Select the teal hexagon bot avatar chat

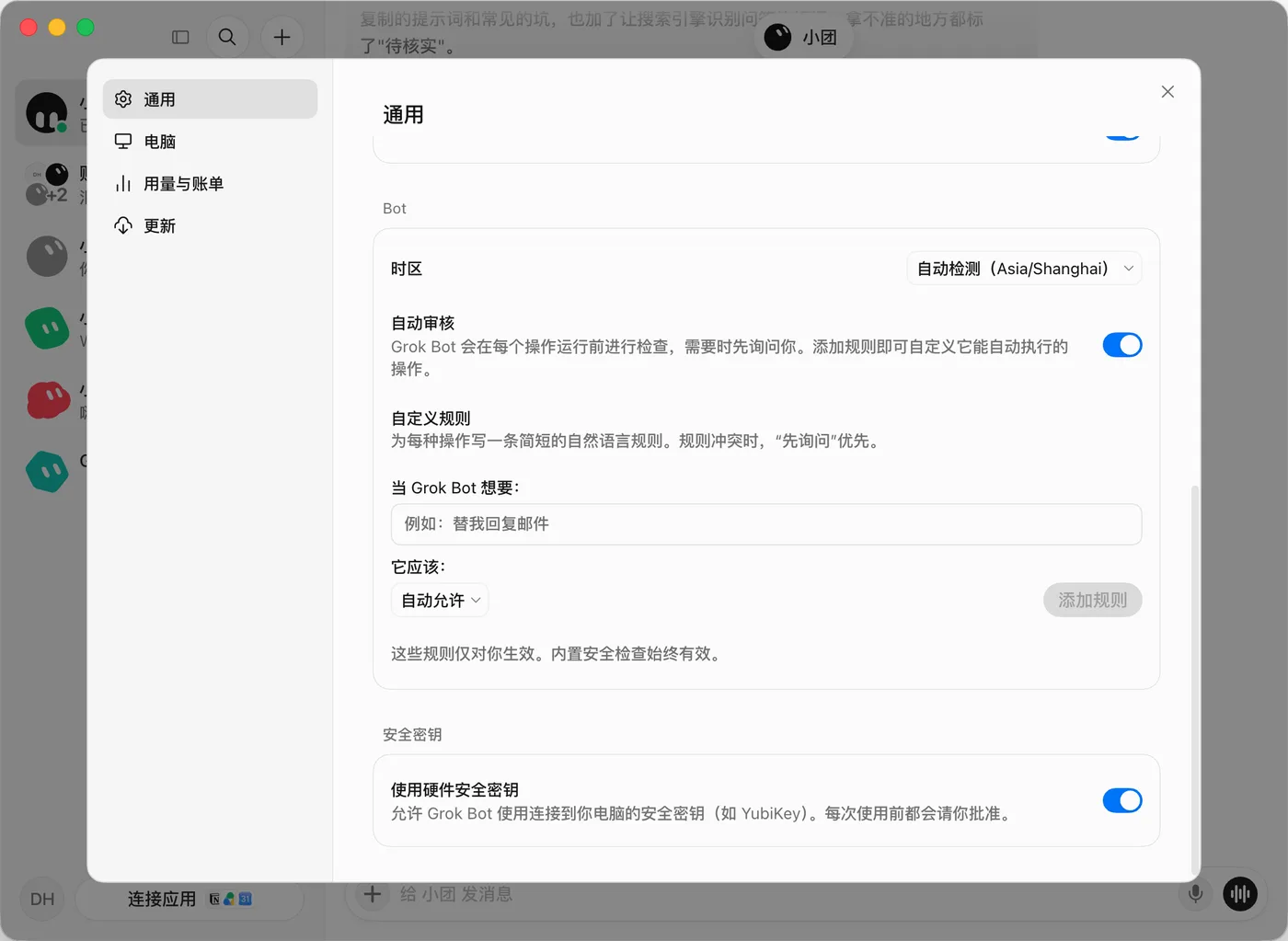pos(47,472)
